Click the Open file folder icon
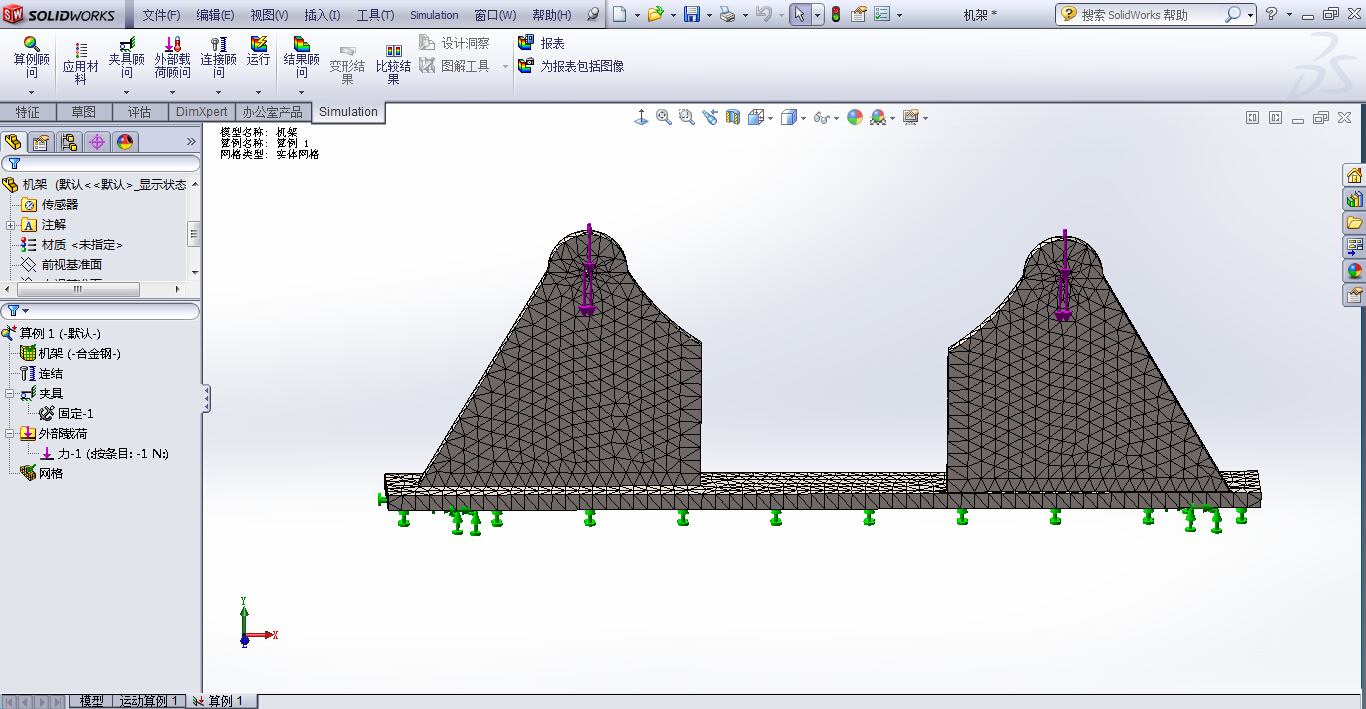Screen dimensions: 1366x709 point(654,14)
